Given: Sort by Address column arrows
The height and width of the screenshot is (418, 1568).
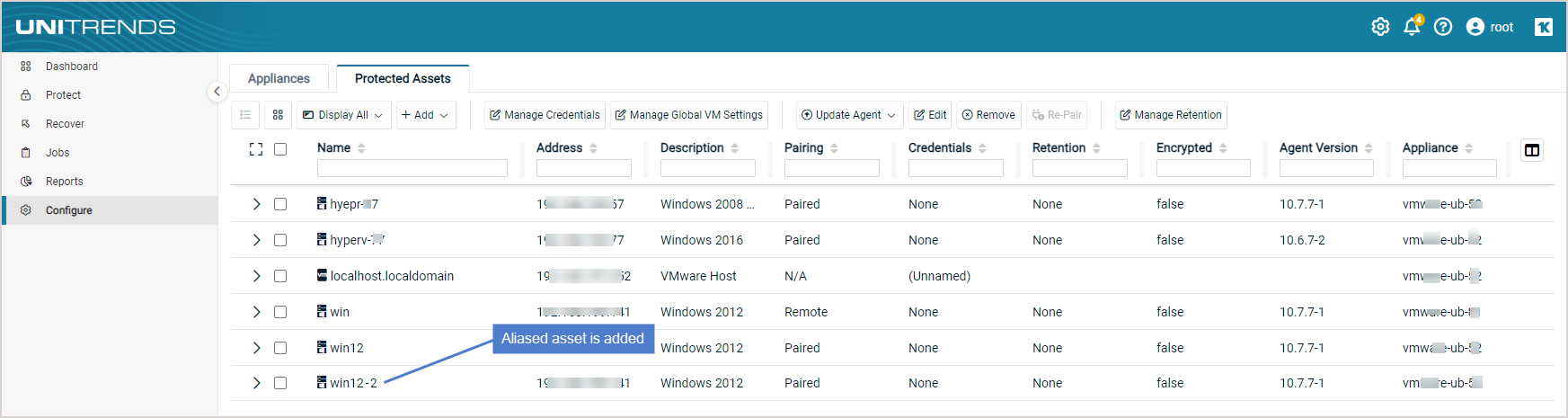Looking at the screenshot, I should (593, 148).
